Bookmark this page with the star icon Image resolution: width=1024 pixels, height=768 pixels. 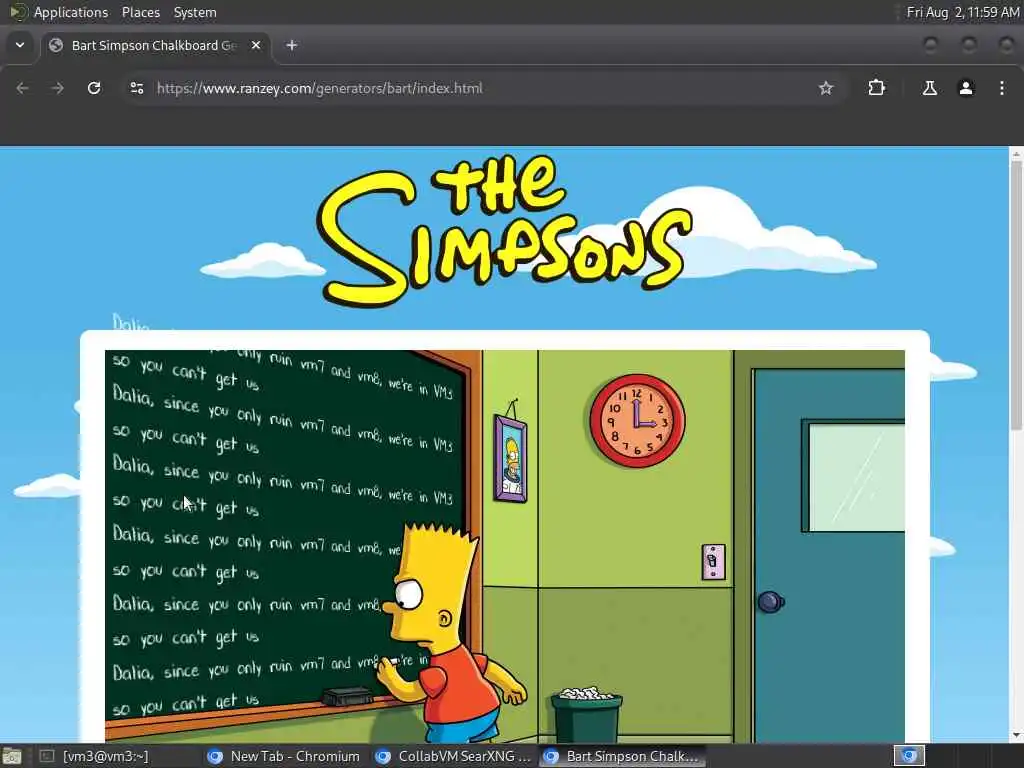point(826,88)
